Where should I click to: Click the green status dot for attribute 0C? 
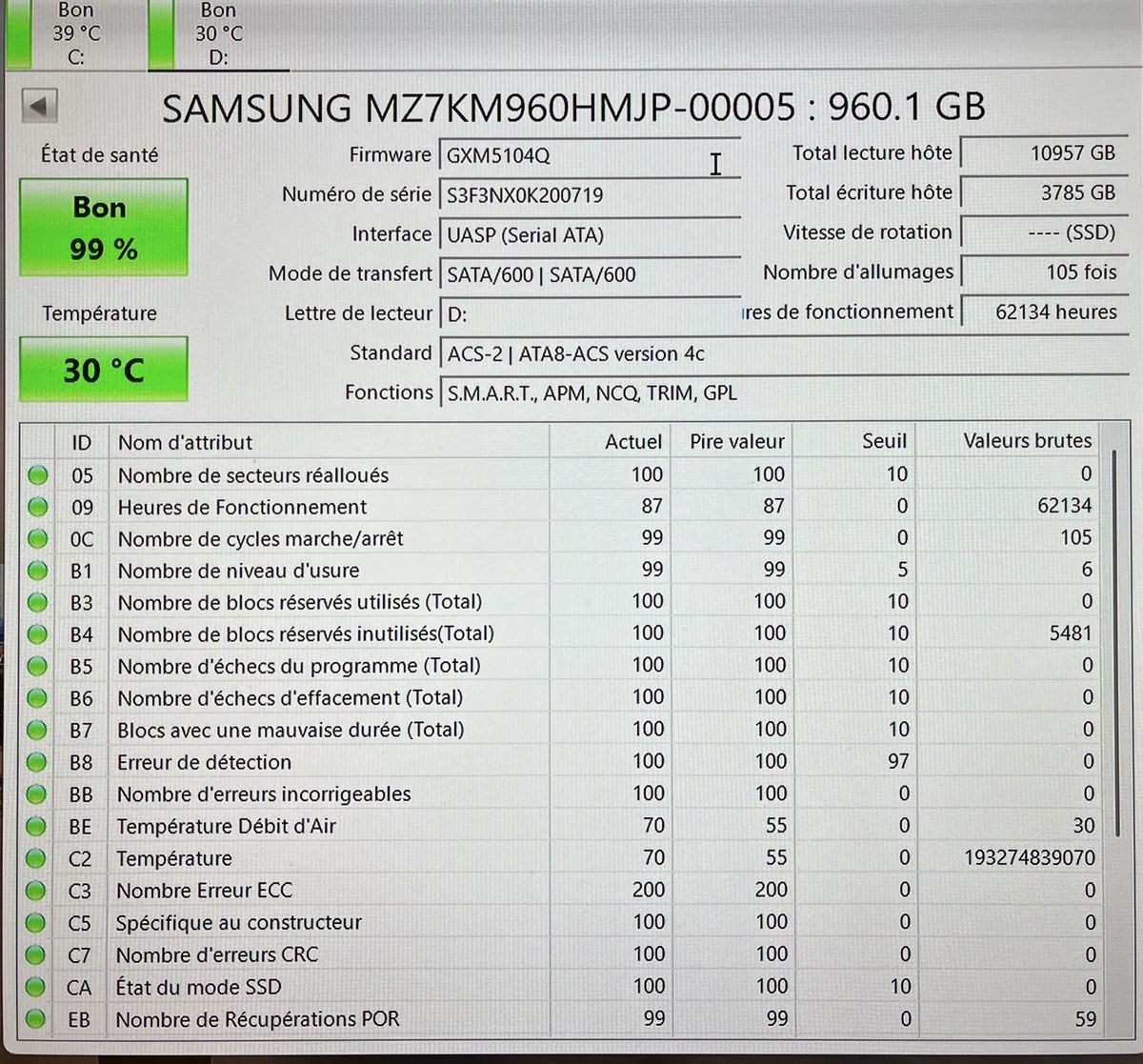pyautogui.click(x=38, y=538)
